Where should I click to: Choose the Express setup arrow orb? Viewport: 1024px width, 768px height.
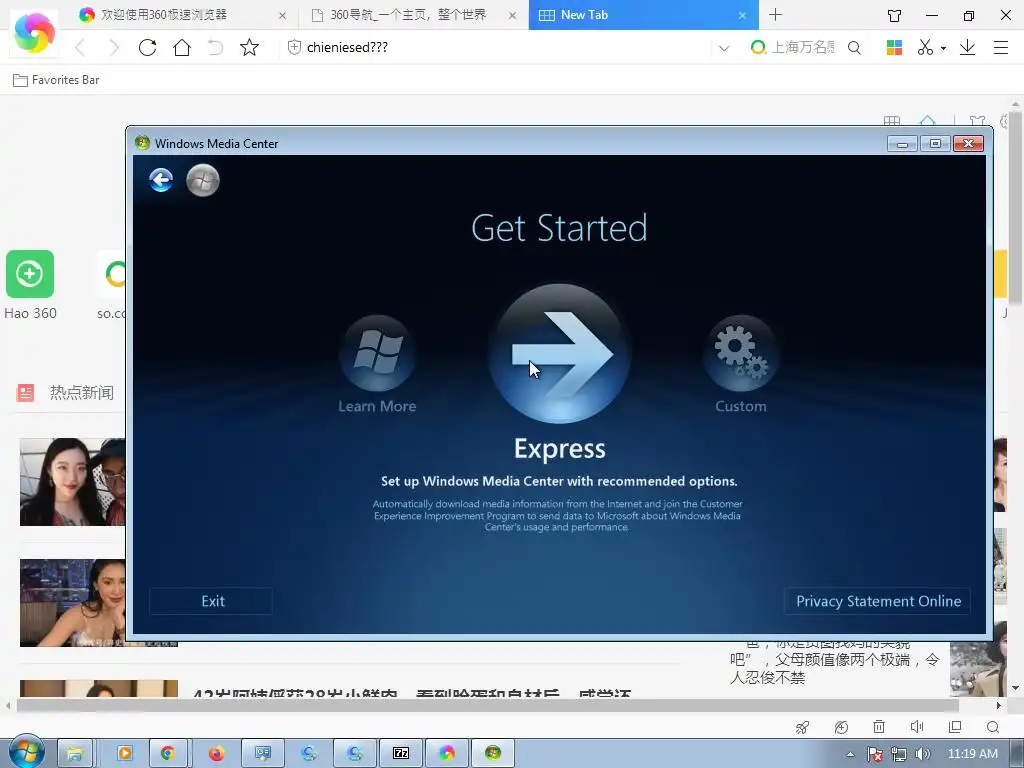[x=560, y=353]
